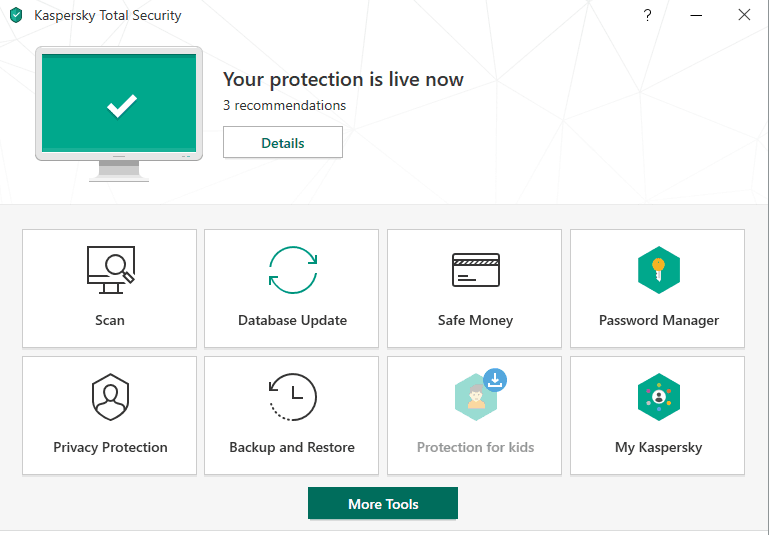The width and height of the screenshot is (769, 535).
Task: Click the Scan label text
Action: pos(110,320)
